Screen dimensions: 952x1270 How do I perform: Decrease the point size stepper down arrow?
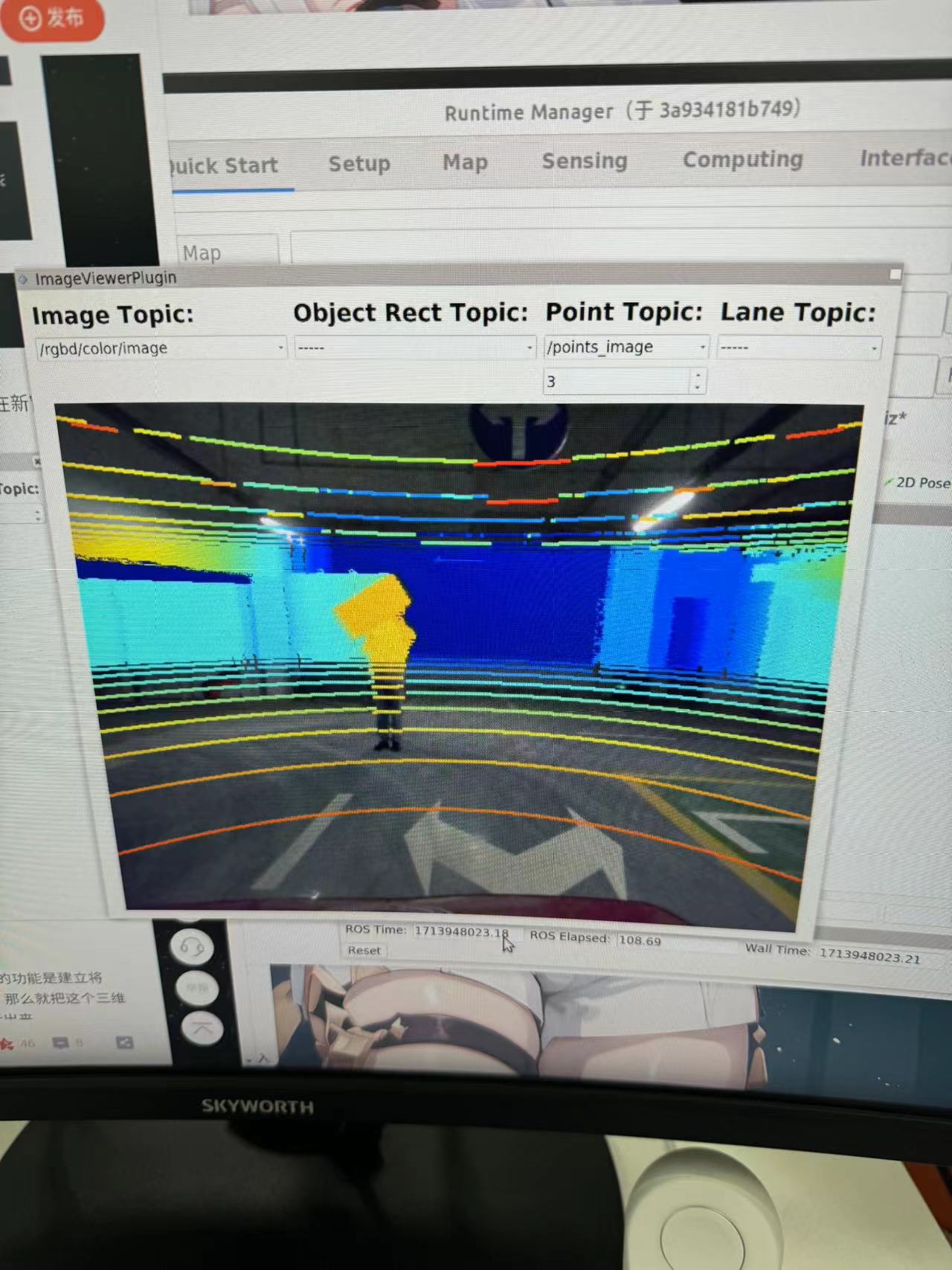tap(698, 388)
